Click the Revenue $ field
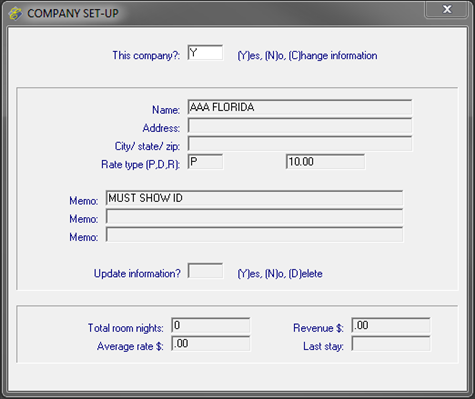Screen dimensions: 475x399 (x=391, y=325)
